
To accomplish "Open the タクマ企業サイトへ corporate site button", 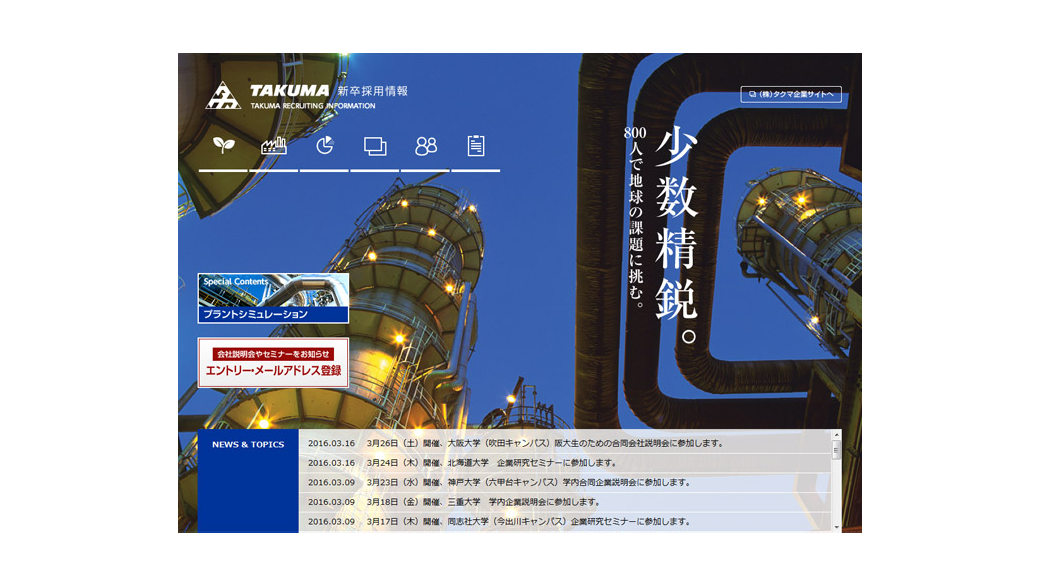I will (x=791, y=95).
